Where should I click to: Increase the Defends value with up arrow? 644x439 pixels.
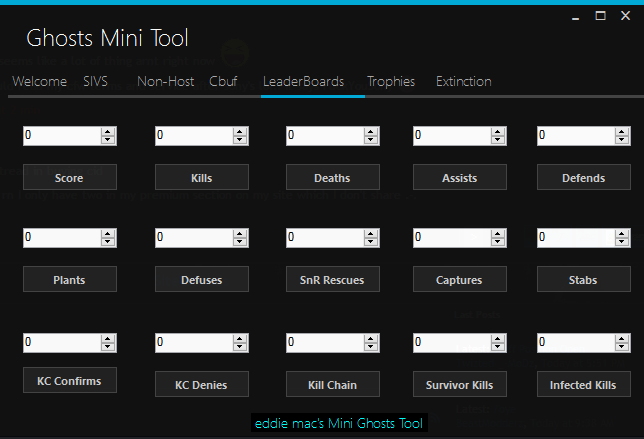622,131
